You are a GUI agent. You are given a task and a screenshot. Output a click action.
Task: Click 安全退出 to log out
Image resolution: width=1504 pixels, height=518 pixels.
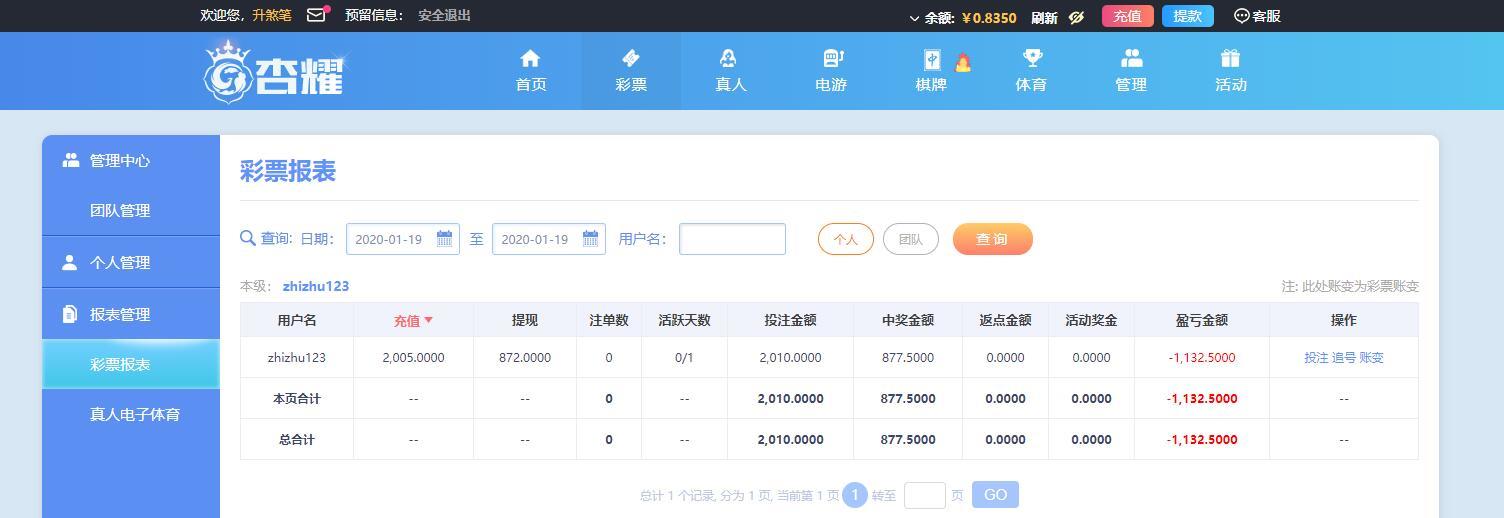tap(444, 15)
